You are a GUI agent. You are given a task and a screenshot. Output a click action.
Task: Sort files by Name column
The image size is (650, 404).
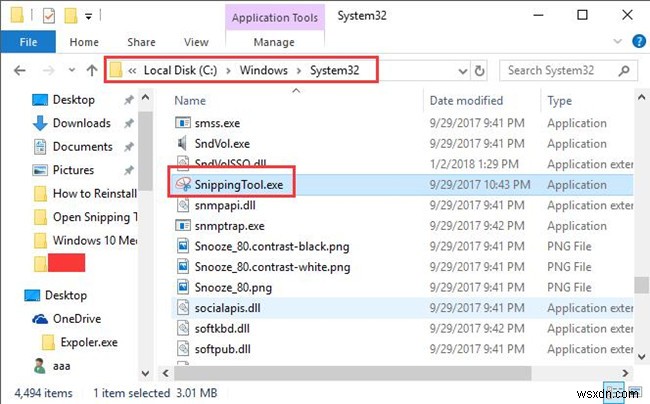coord(190,101)
